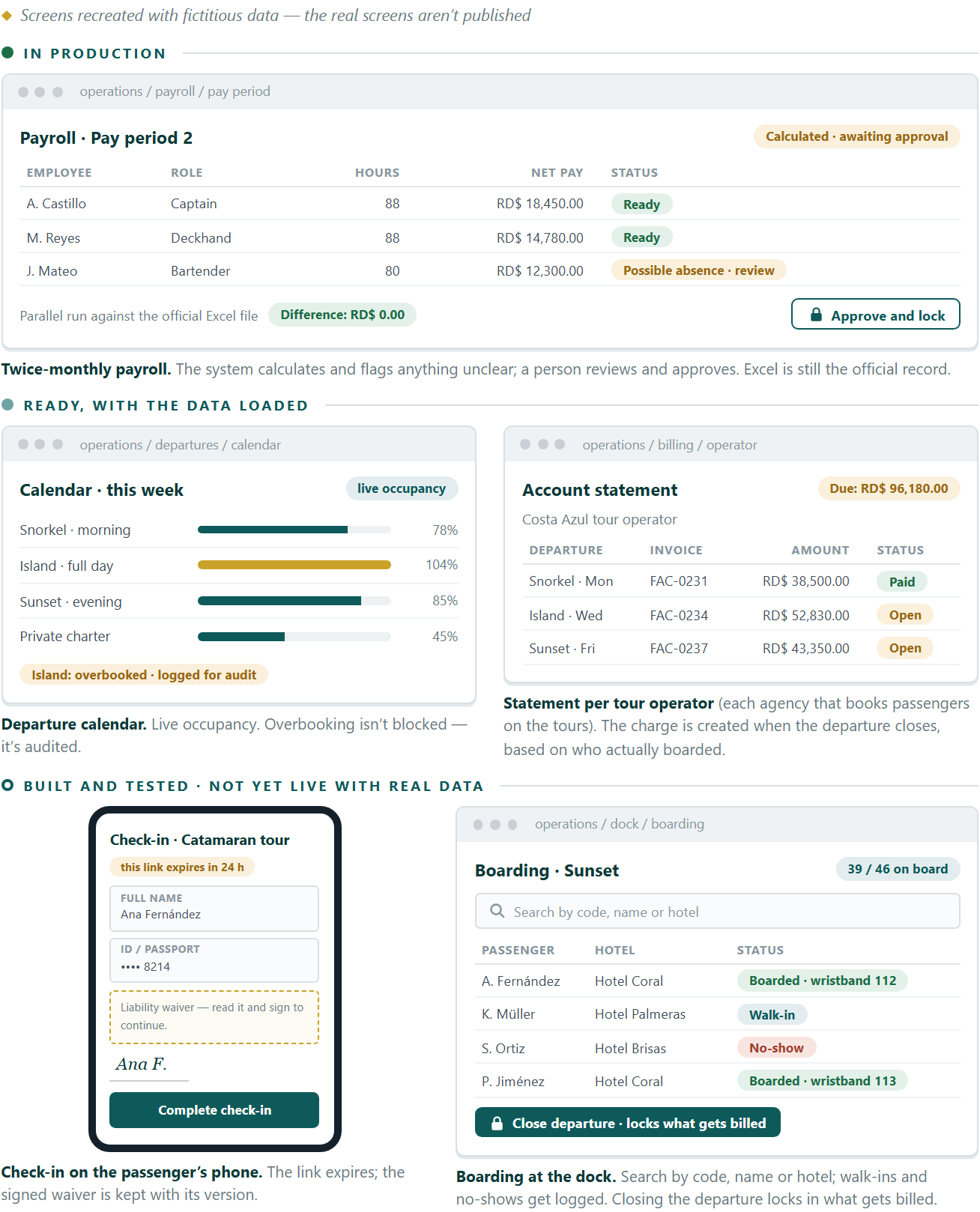980x1212 pixels.
Task: Click the green In Production section dot
Action: click(x=7, y=52)
